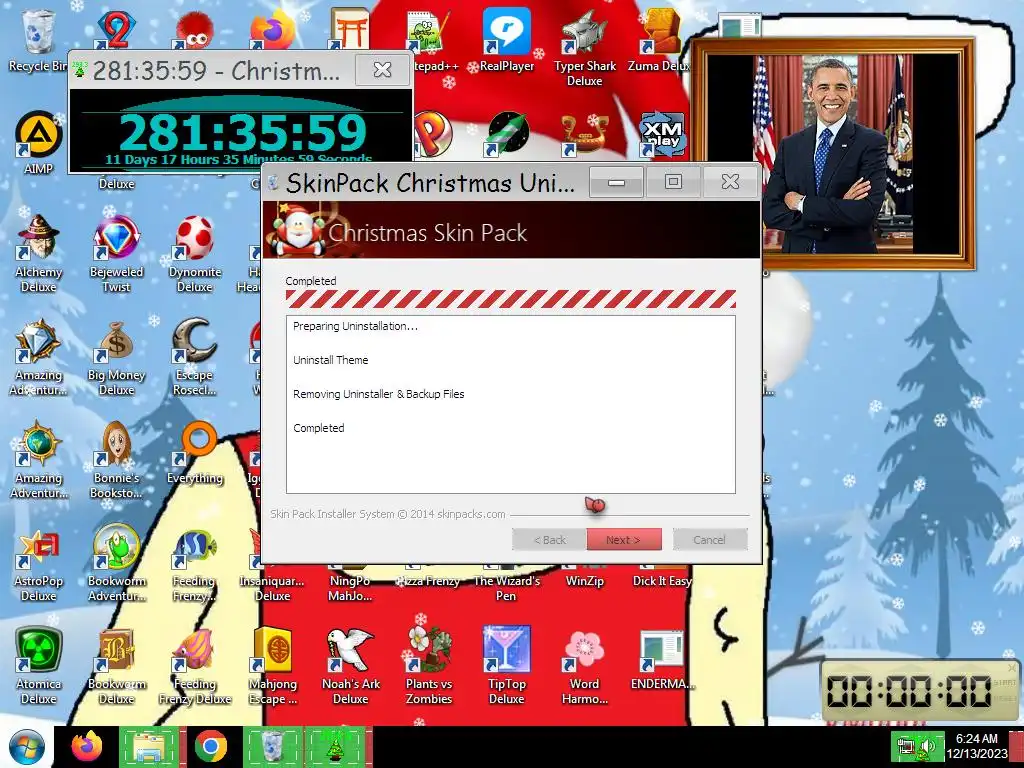
Task: Open AstroPop Deluxe desktop icon
Action: click(38, 563)
